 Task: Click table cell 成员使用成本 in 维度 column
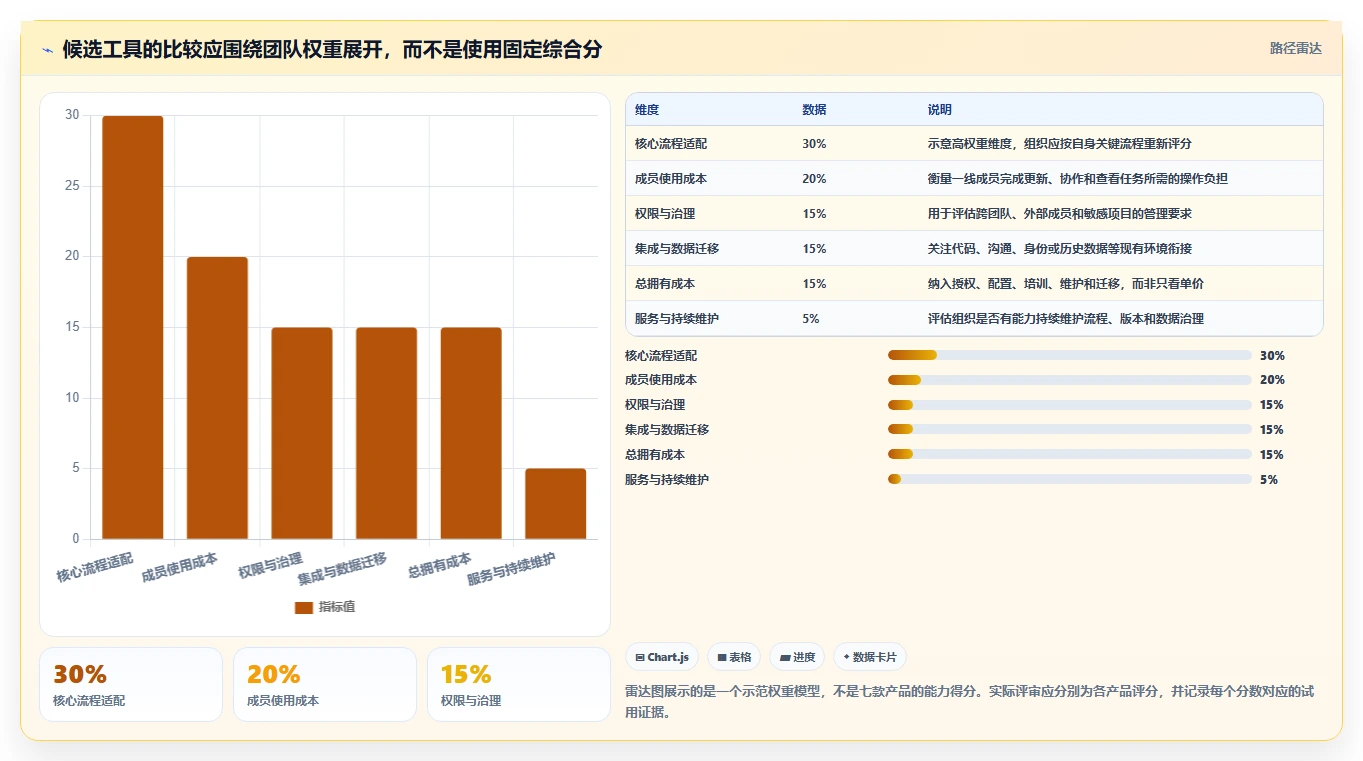671,179
